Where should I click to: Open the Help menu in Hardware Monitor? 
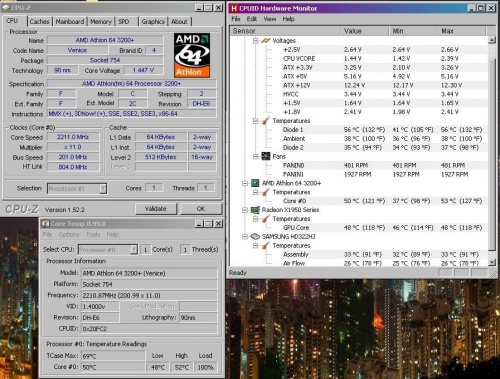289,19
